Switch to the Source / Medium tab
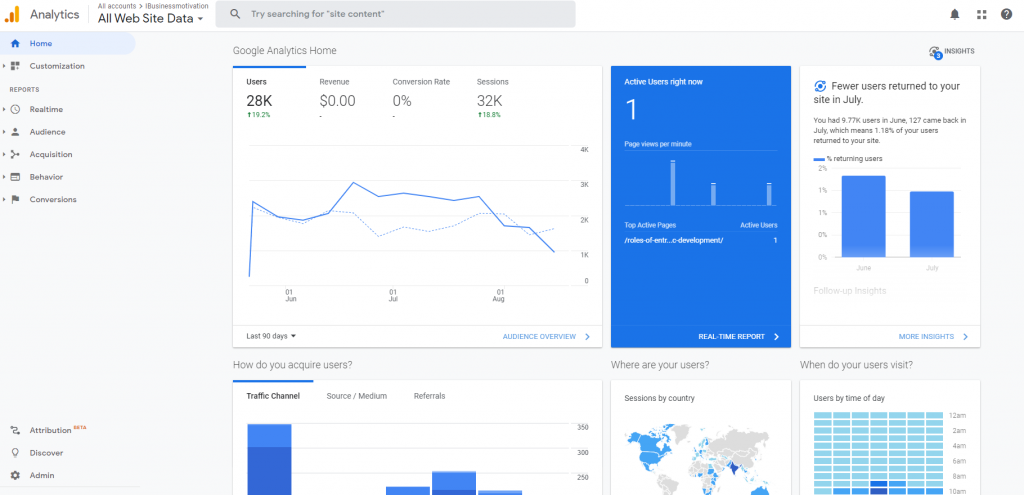 point(357,396)
